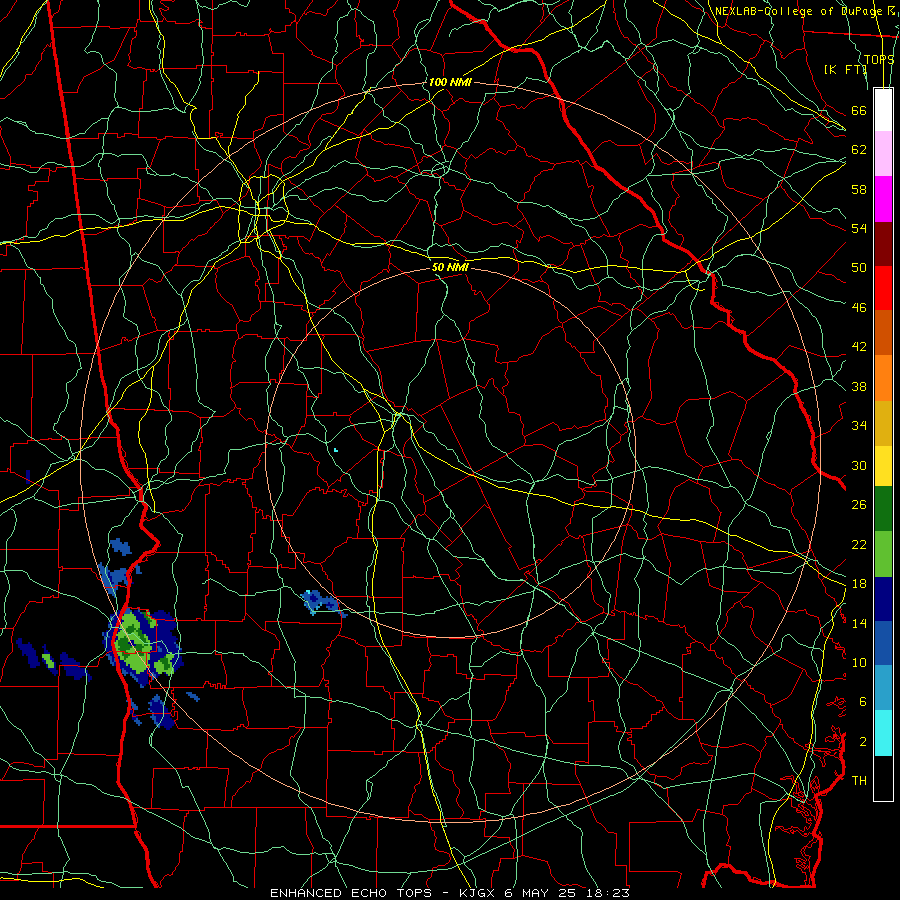Click the legend value 30
Screen dimensions: 900x900
pos(859,465)
